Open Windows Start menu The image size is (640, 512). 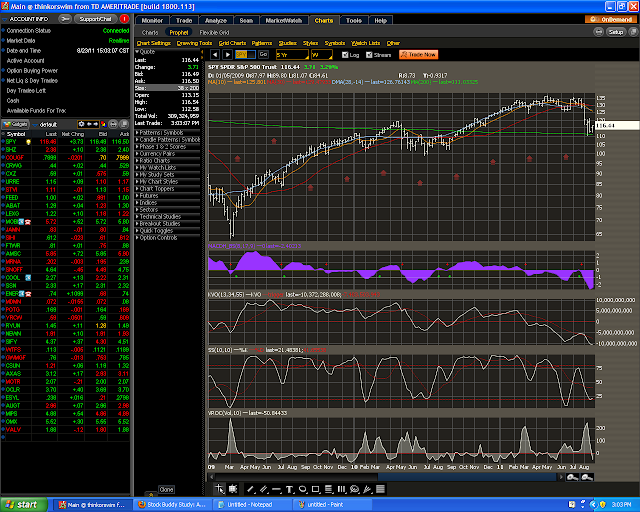coord(24,505)
